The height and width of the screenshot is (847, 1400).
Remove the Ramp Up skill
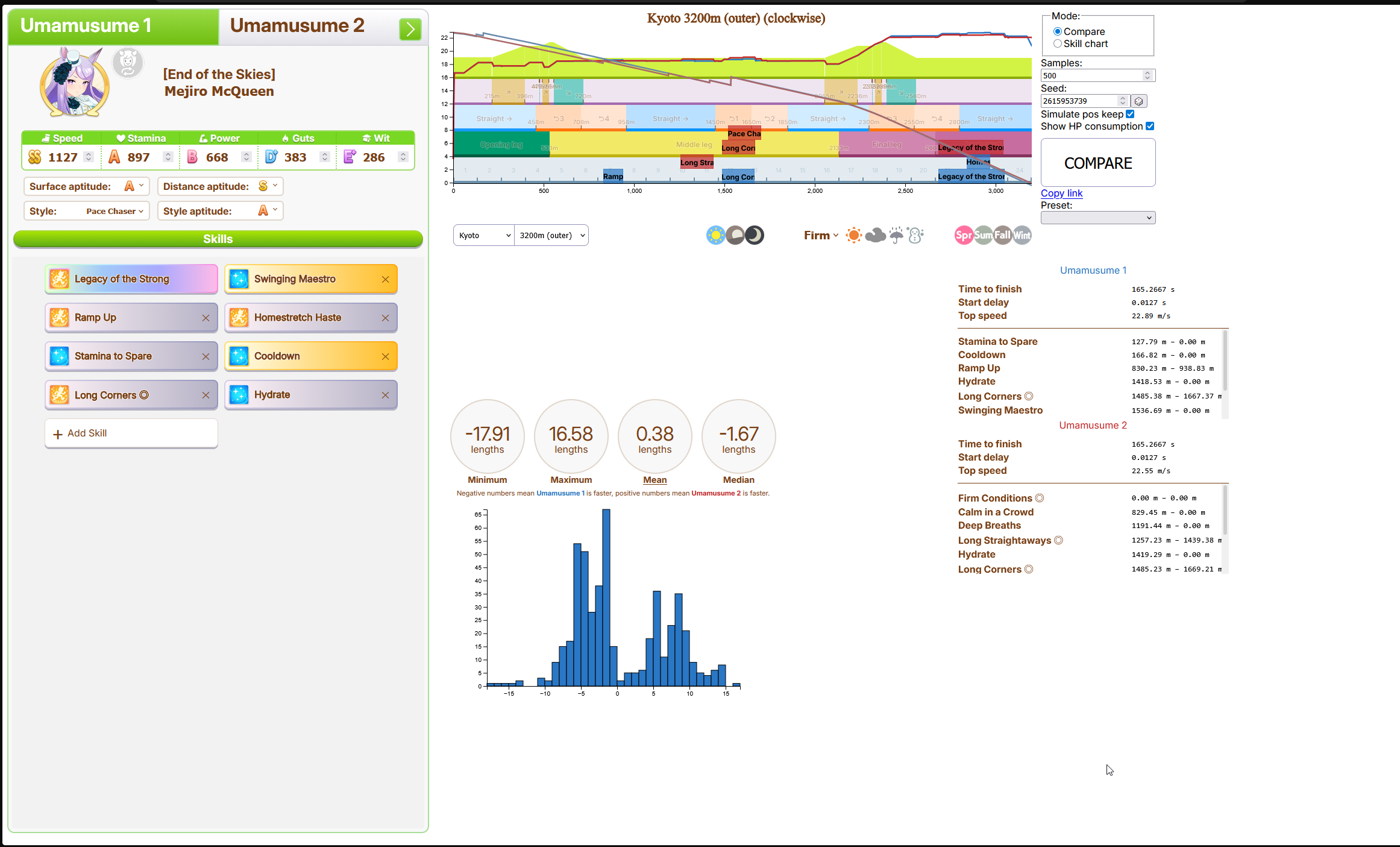pyautogui.click(x=206, y=318)
